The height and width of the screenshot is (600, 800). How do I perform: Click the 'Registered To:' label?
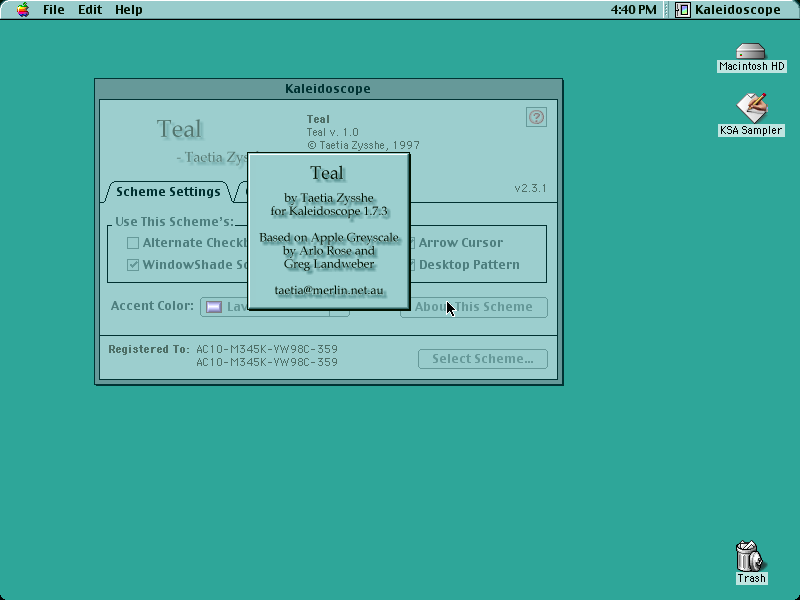[x=149, y=349]
